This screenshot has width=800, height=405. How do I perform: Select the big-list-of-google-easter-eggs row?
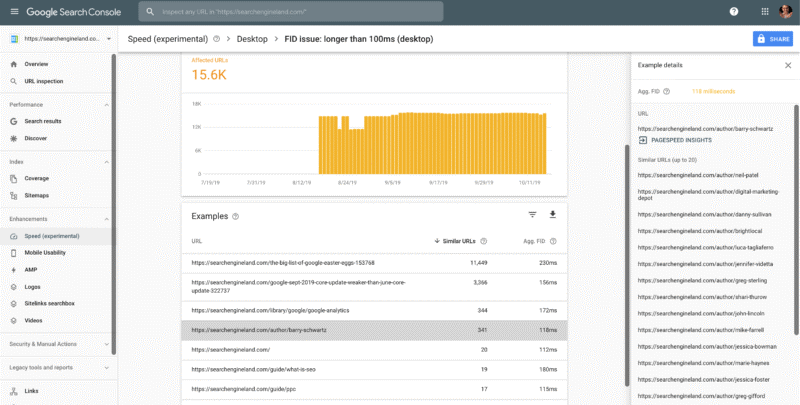tap(374, 263)
